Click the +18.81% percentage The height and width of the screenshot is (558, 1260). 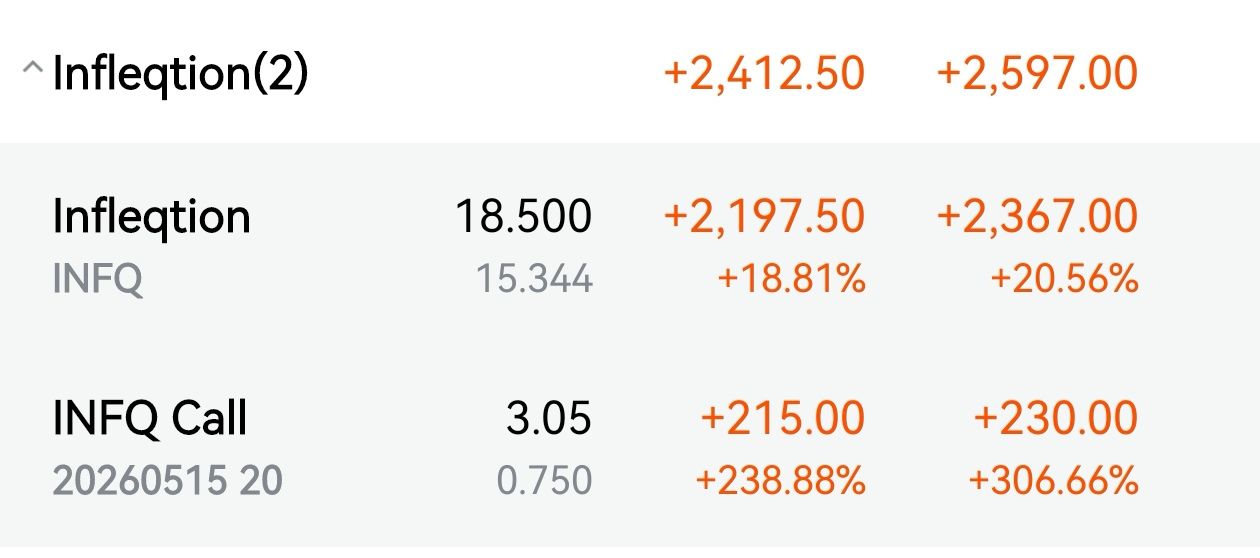(x=791, y=280)
